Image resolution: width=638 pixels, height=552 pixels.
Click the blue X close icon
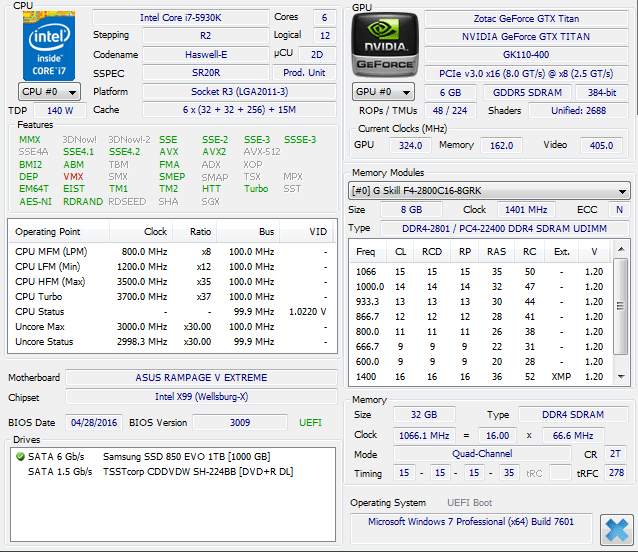tap(616, 530)
